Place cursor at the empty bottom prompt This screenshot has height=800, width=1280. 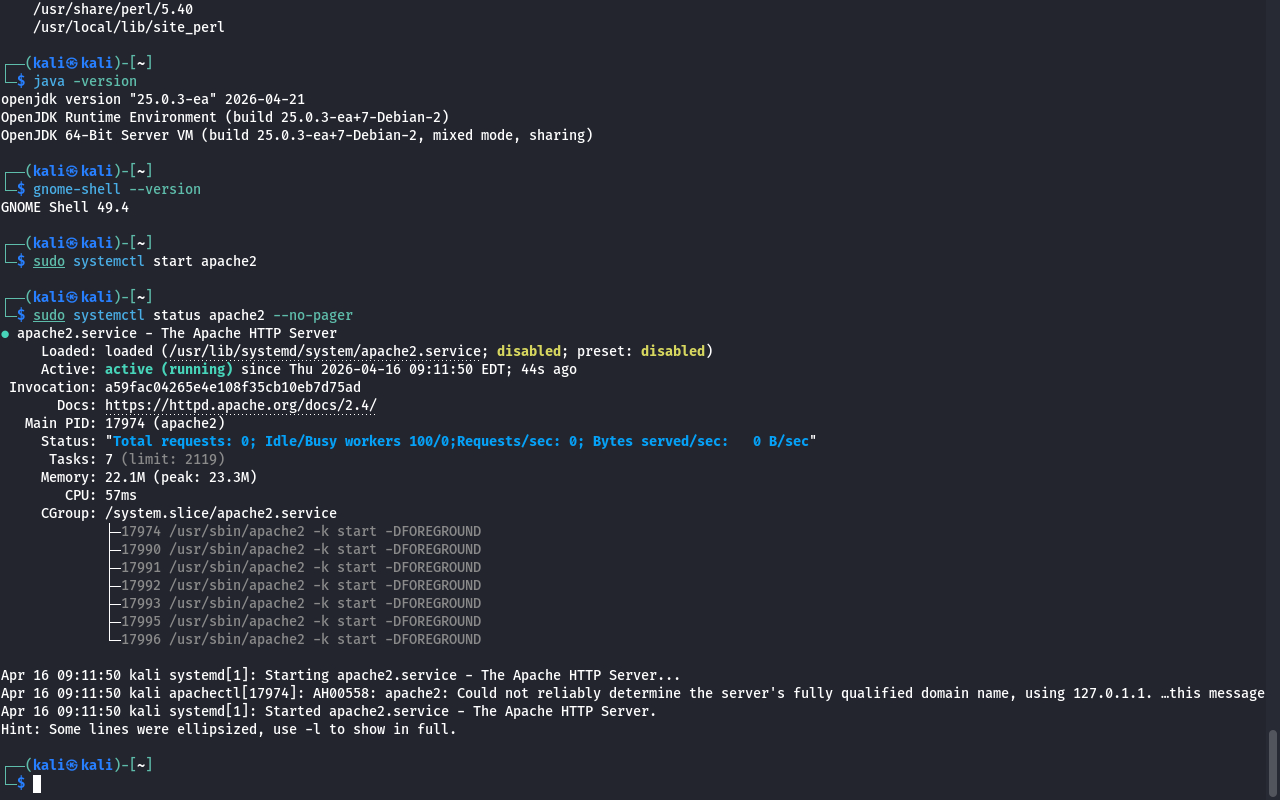click(x=37, y=783)
